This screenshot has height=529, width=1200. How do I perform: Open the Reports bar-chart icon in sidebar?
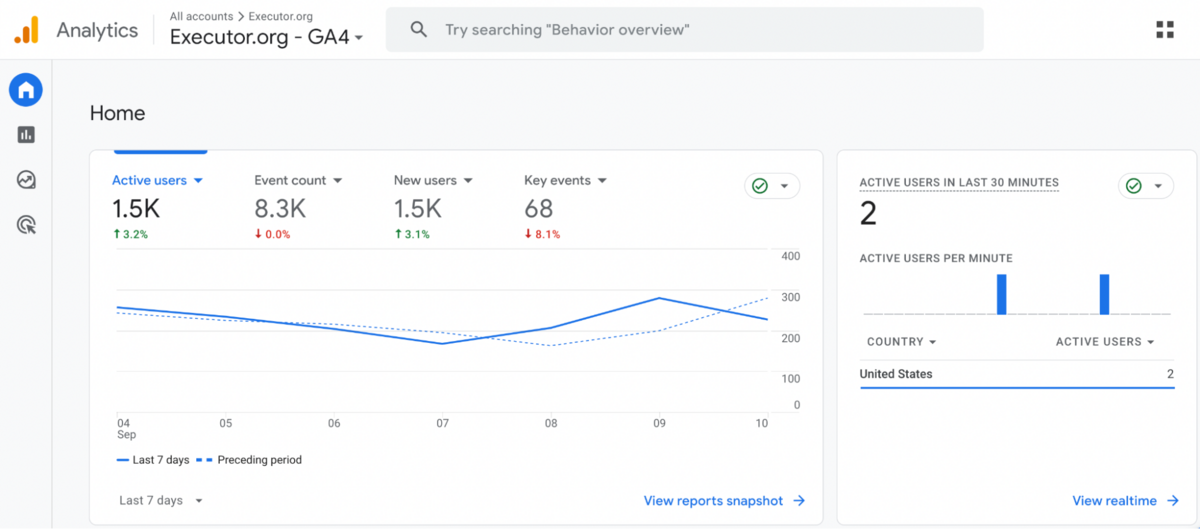point(26,135)
